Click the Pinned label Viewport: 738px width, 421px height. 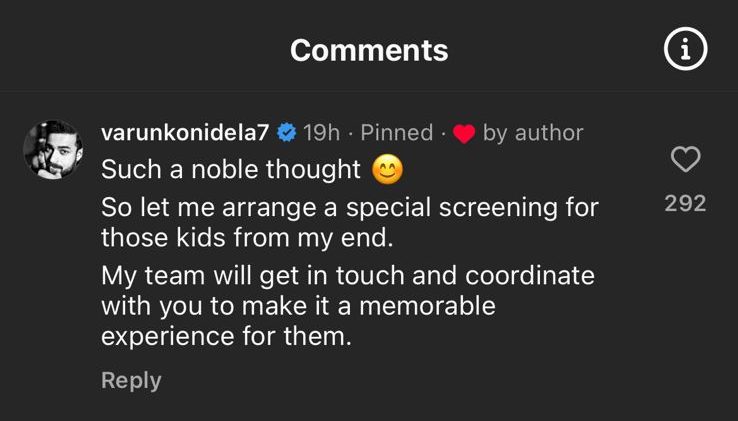[x=397, y=133]
